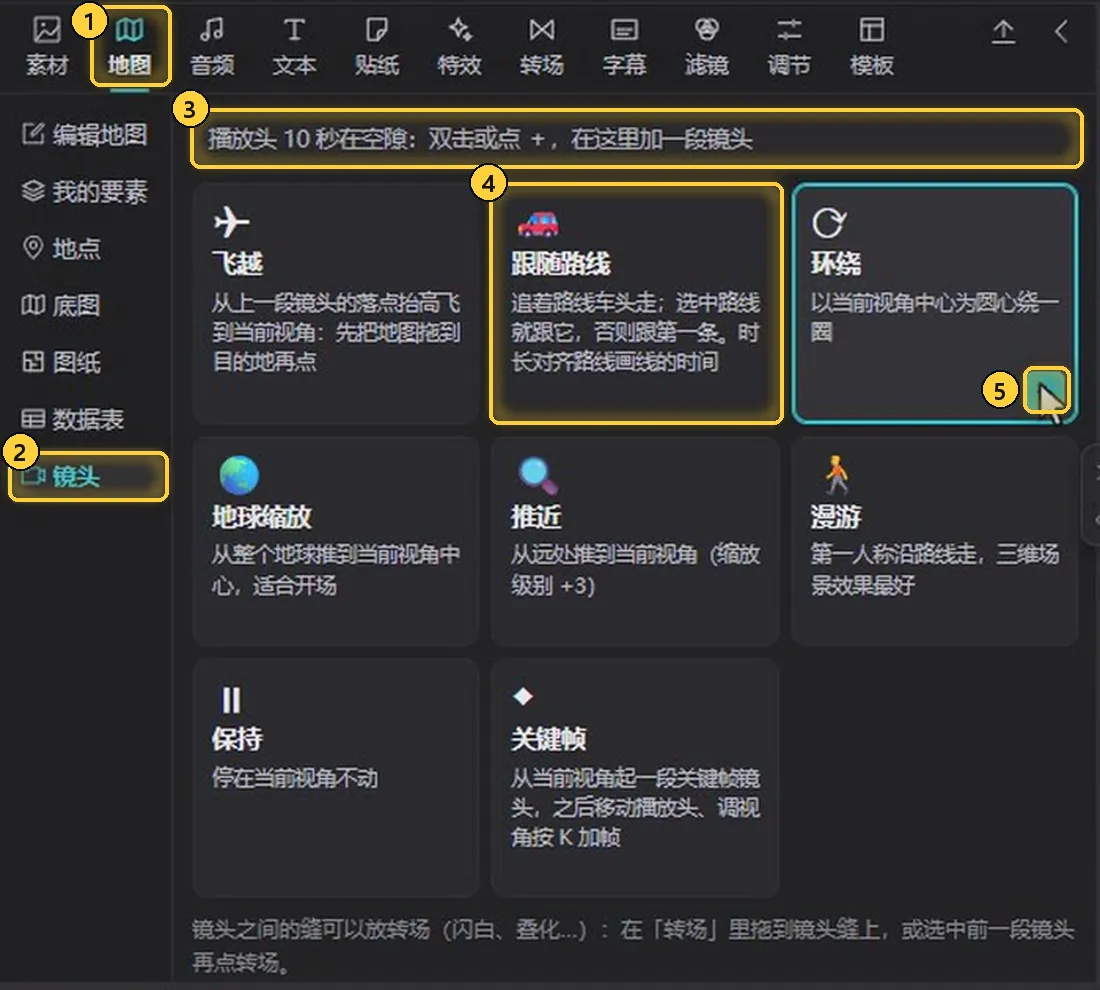Screen dimensions: 1100x990
Task: Open the 滤镜 filters tab
Action: tap(706, 46)
